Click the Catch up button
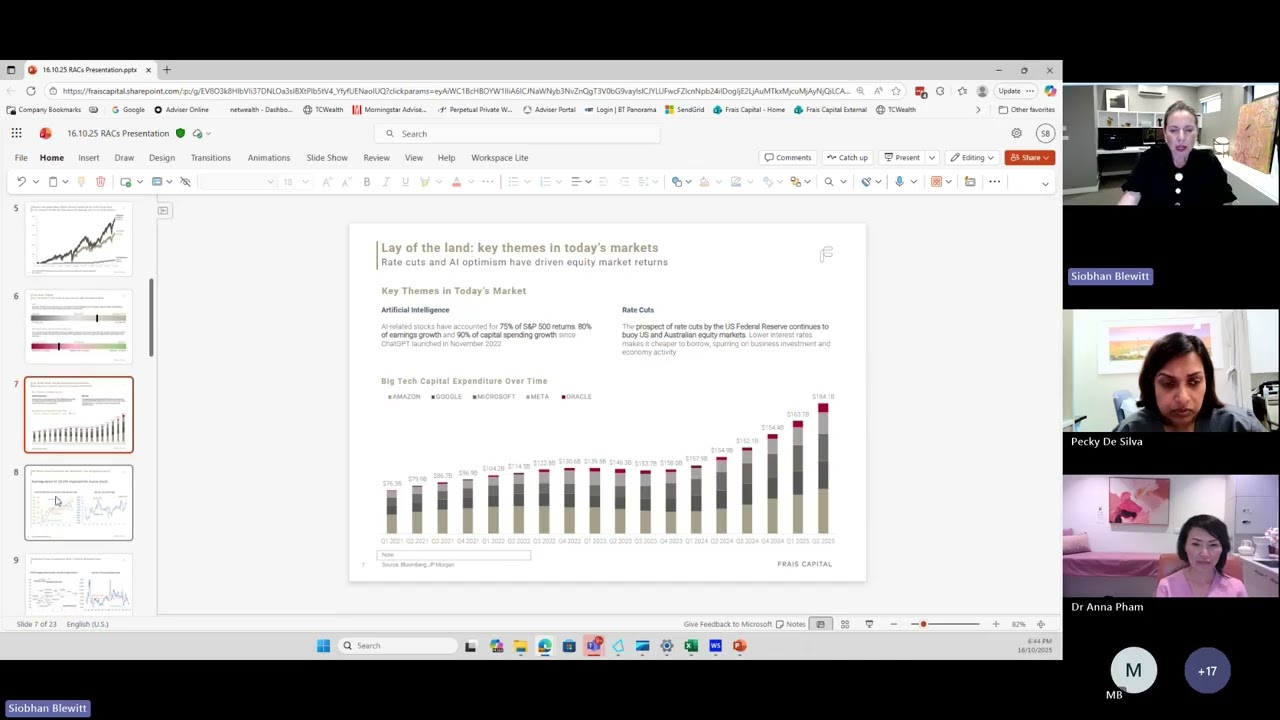 tap(847, 157)
